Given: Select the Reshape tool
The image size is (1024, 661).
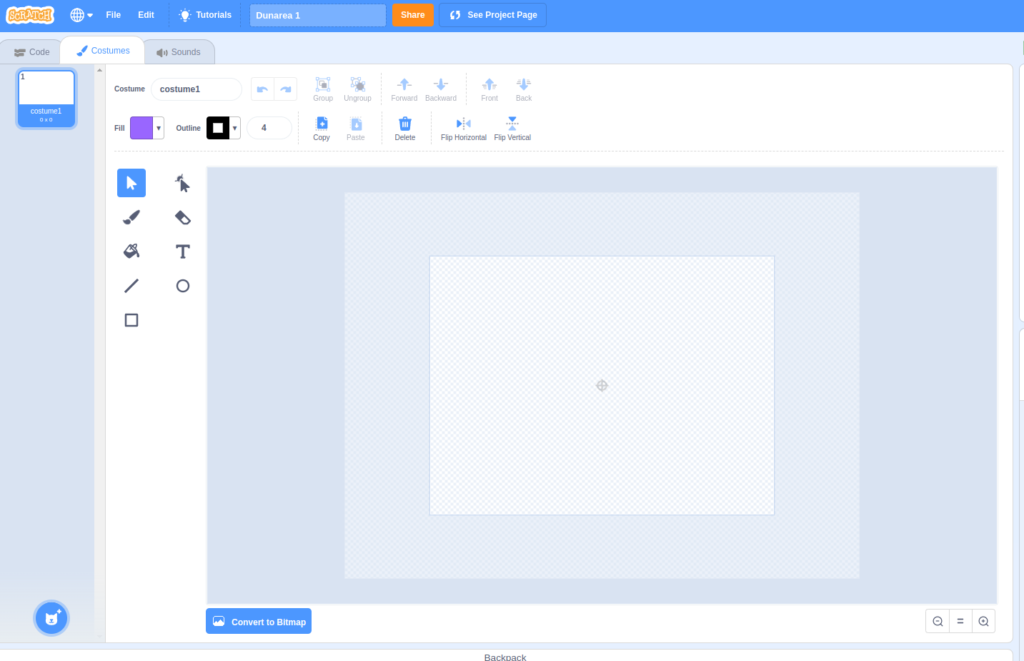Looking at the screenshot, I should click(182, 183).
